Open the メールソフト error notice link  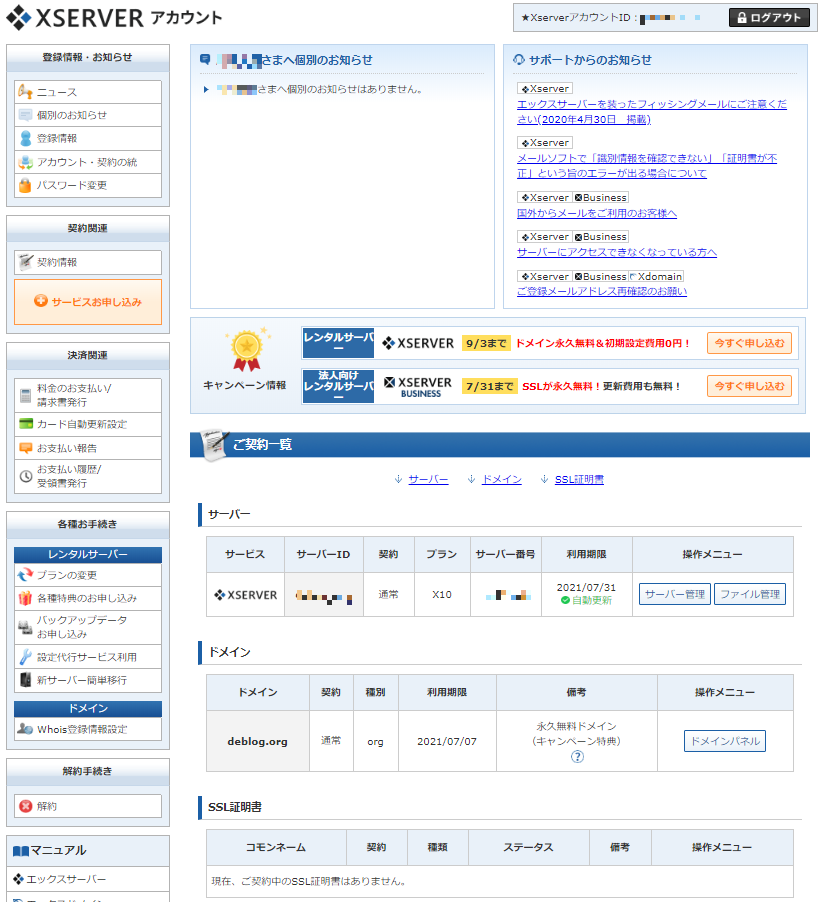pyautogui.click(x=647, y=166)
